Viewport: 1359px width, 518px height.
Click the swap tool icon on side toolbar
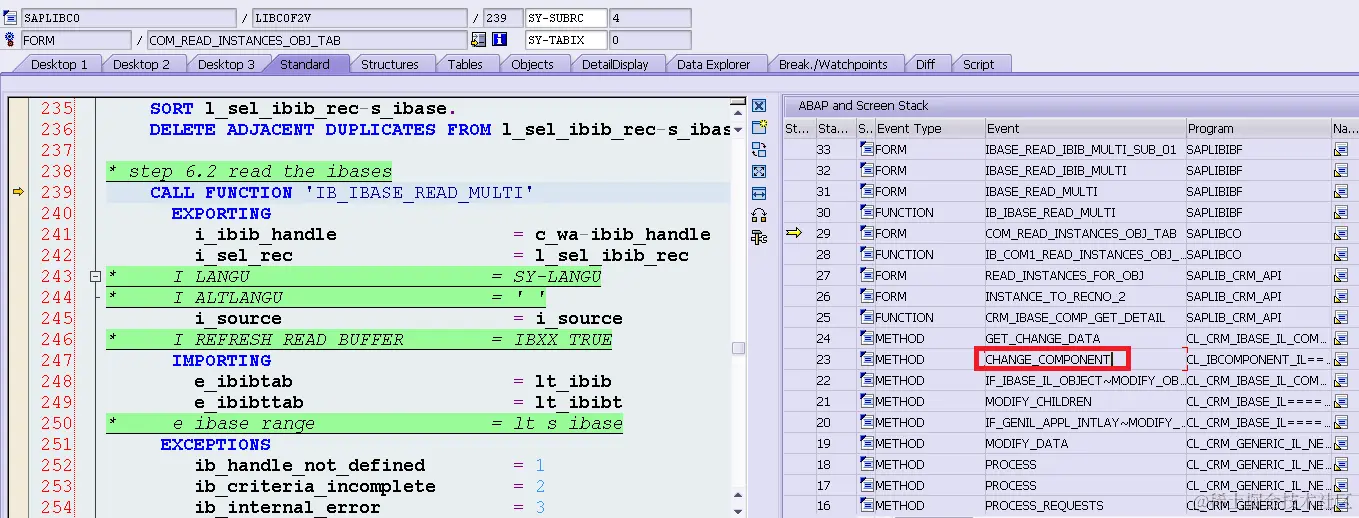tap(759, 150)
